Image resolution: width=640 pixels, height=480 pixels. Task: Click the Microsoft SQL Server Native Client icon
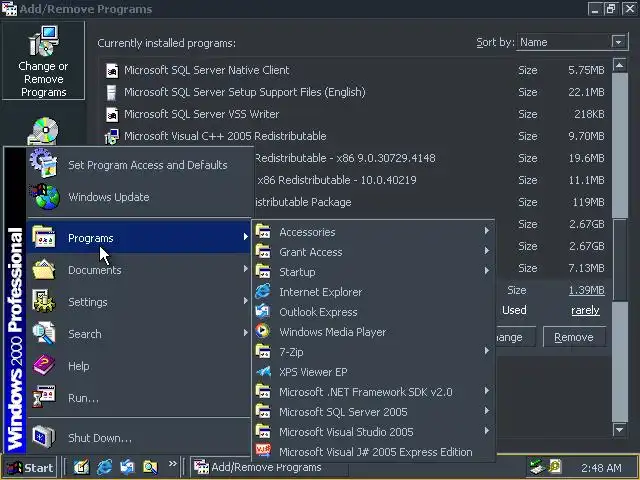[x=112, y=70]
